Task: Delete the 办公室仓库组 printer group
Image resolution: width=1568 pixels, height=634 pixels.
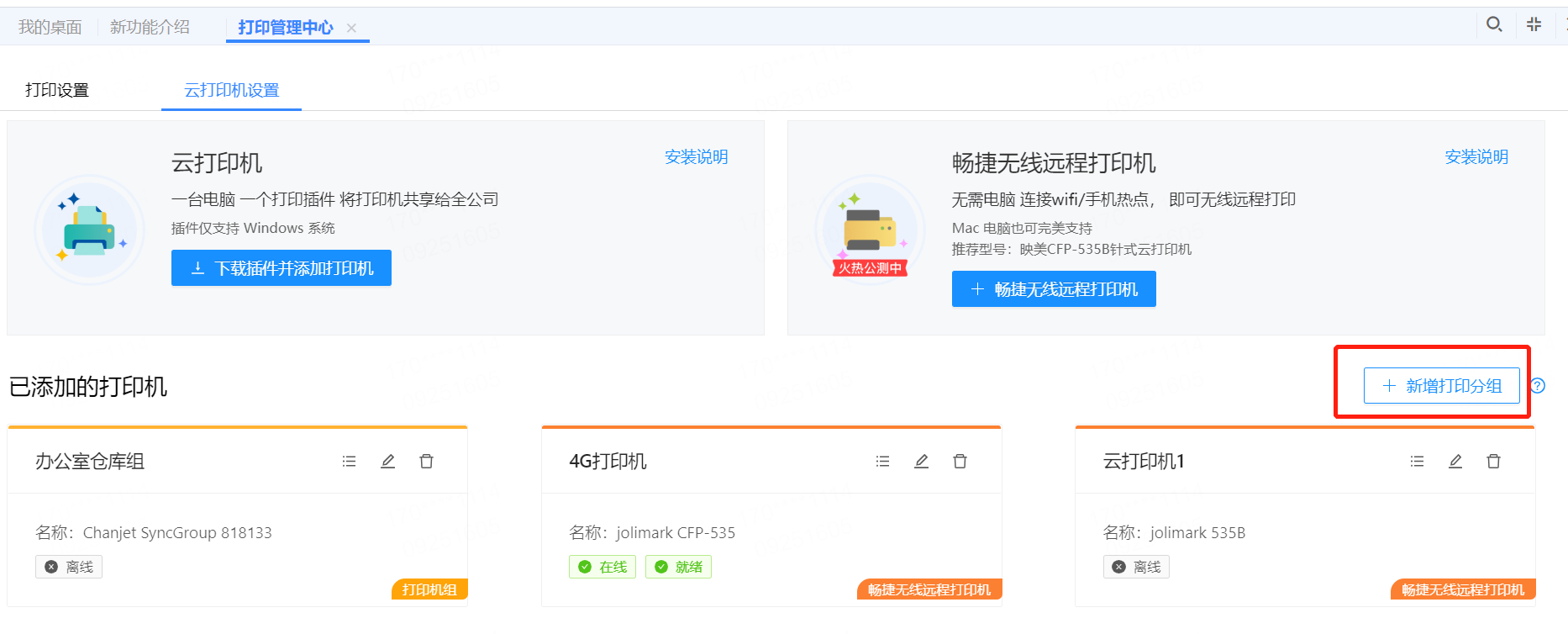Action: [426, 462]
